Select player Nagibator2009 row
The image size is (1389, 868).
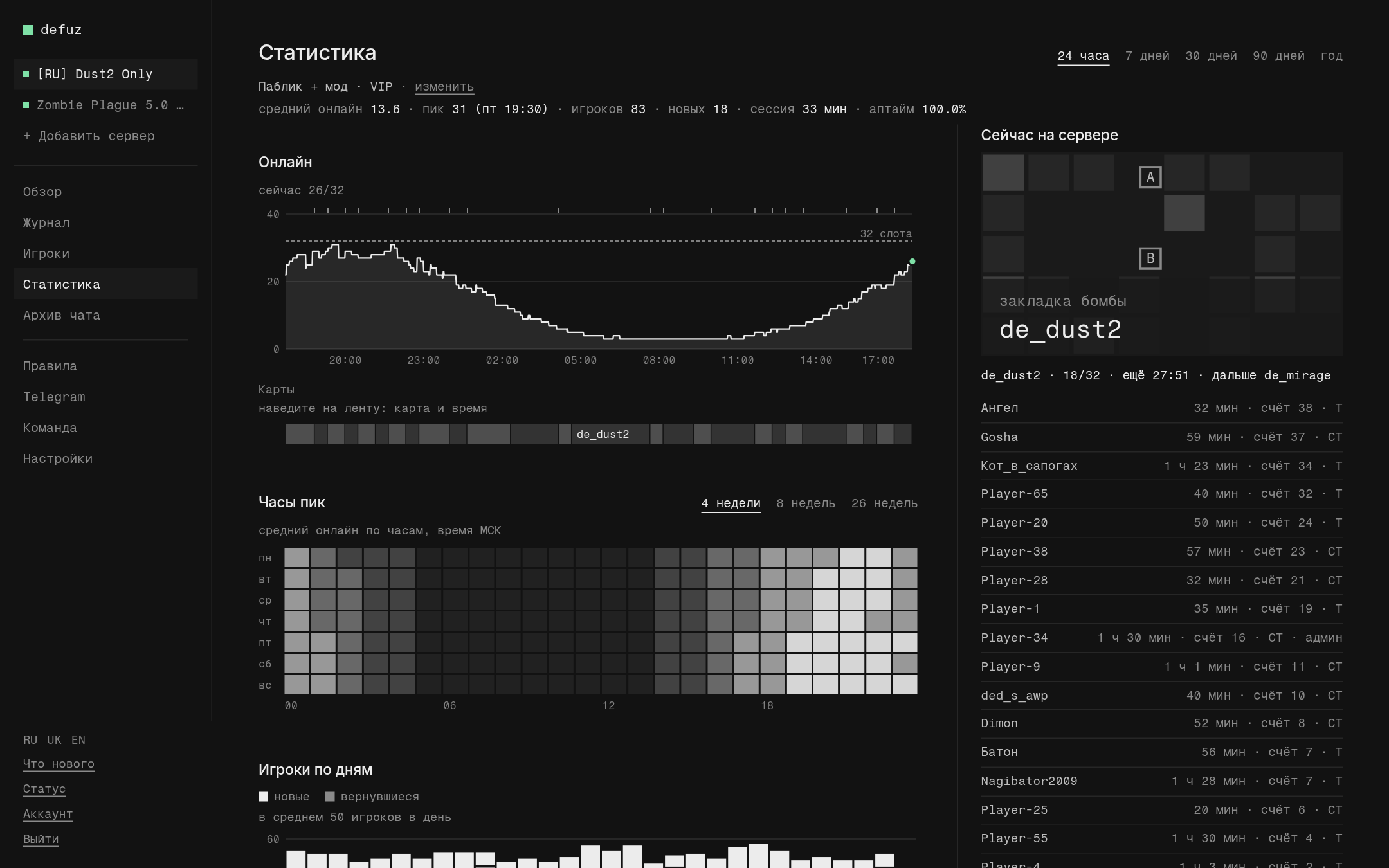[x=1161, y=781]
